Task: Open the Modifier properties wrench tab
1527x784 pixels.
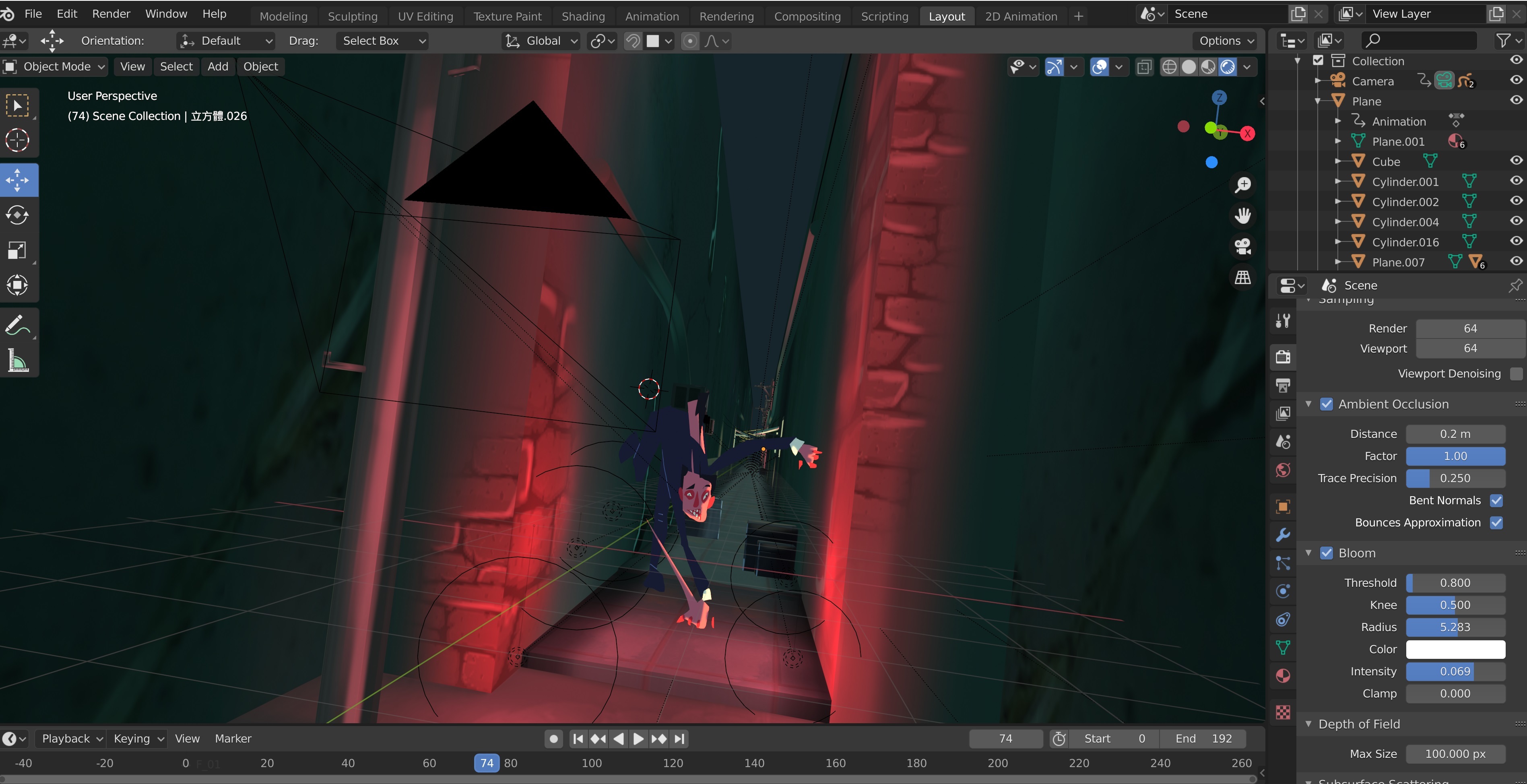Action: click(x=1283, y=535)
